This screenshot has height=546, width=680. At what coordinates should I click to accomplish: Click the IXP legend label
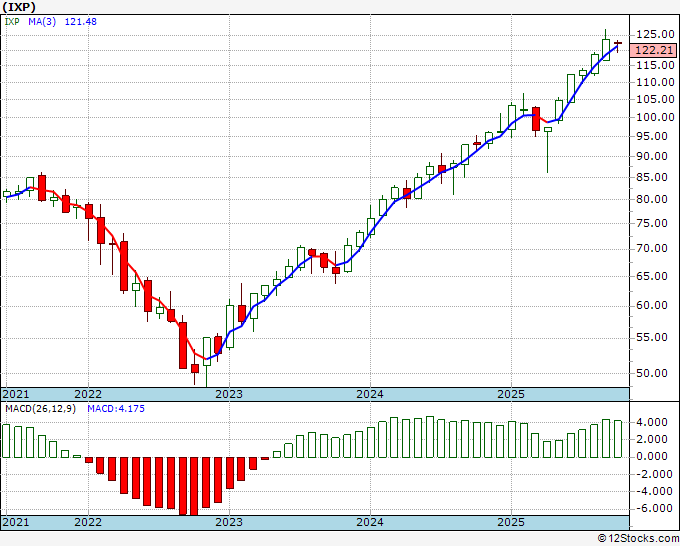[x=12, y=22]
